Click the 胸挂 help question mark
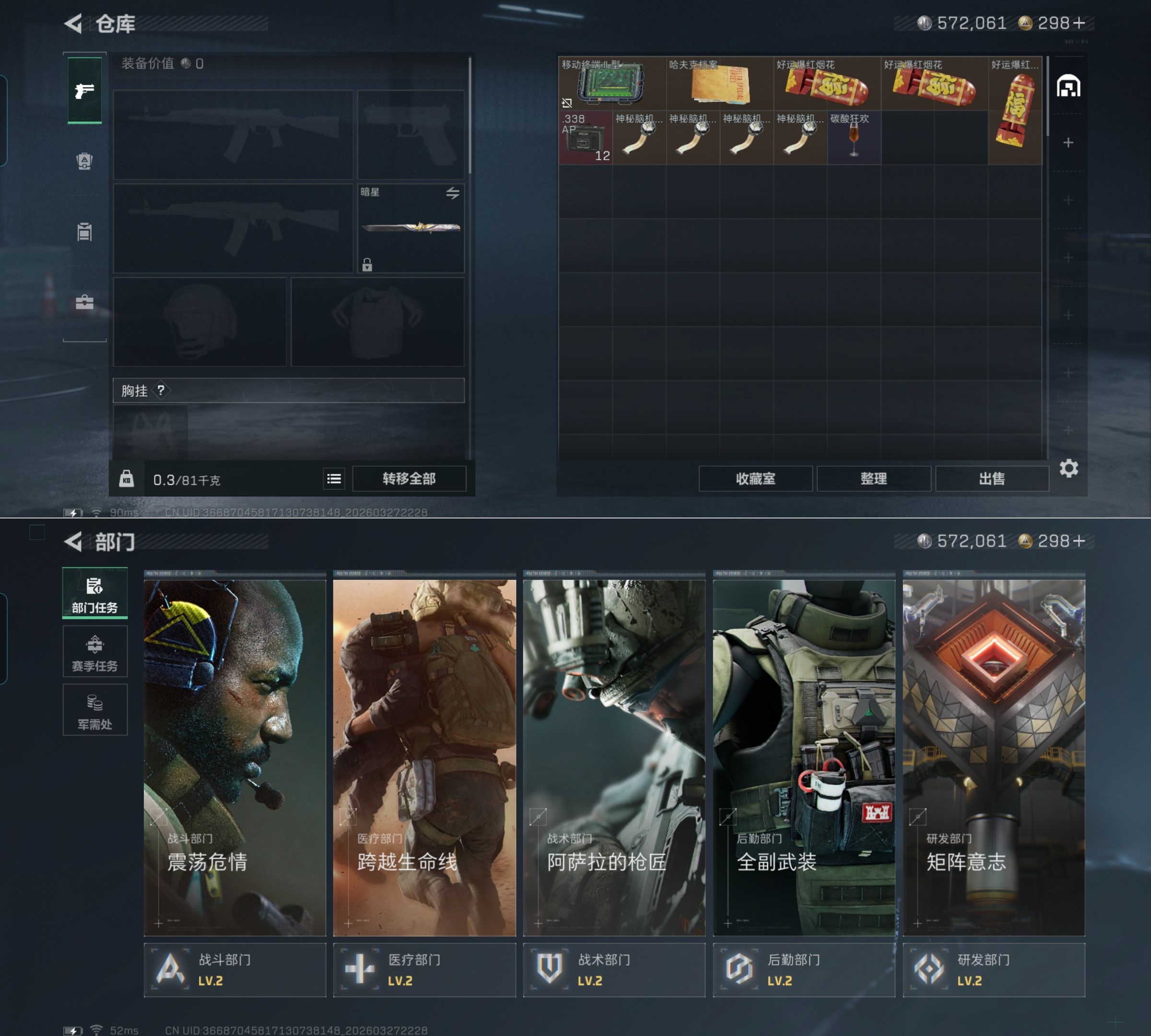This screenshot has width=1151, height=1036. click(x=161, y=390)
